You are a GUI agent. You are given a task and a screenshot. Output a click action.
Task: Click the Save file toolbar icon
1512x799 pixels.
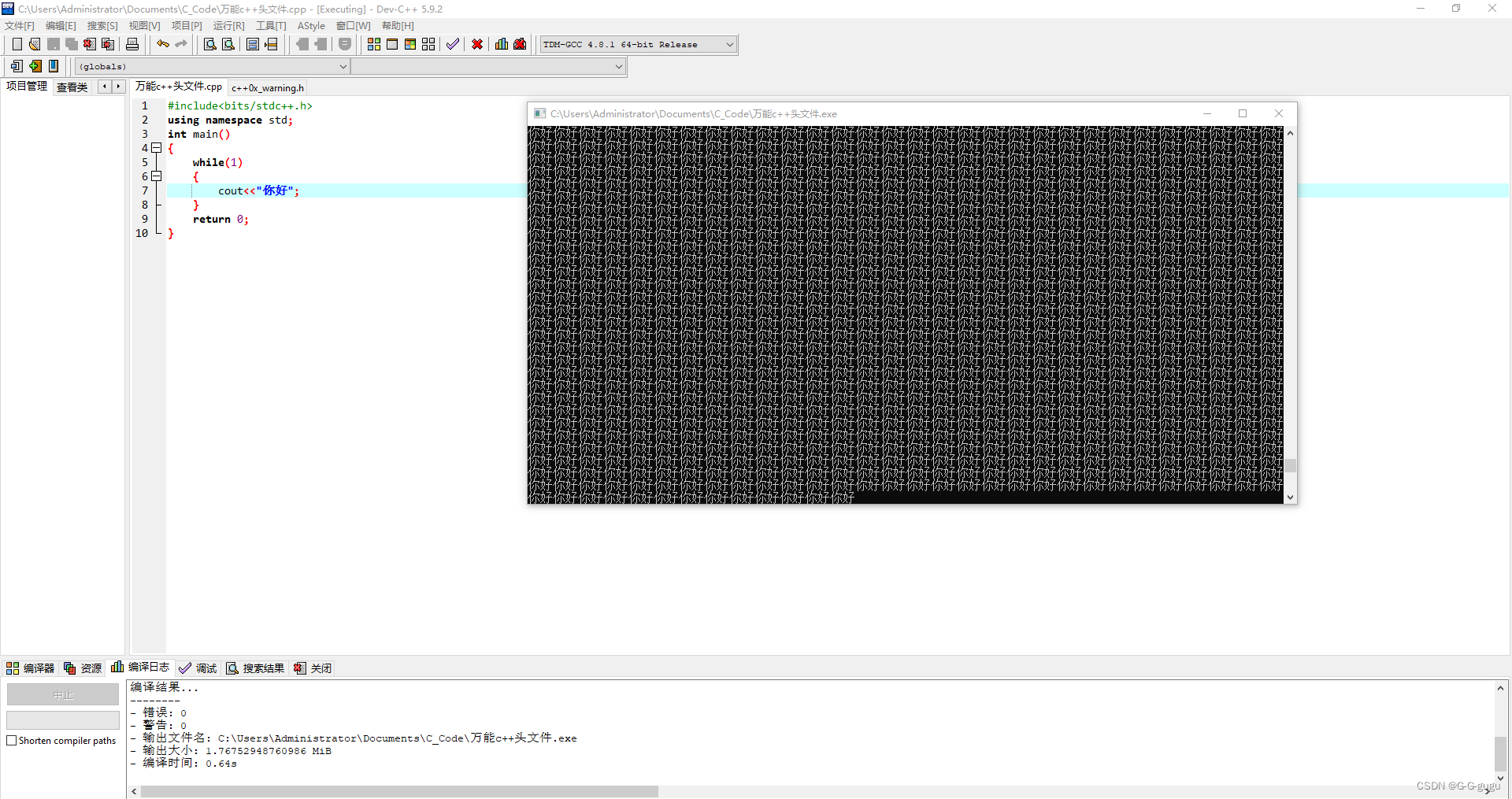[54, 44]
